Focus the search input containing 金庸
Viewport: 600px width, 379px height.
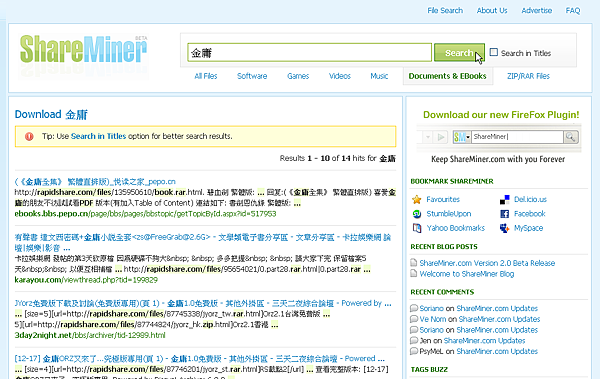point(310,52)
